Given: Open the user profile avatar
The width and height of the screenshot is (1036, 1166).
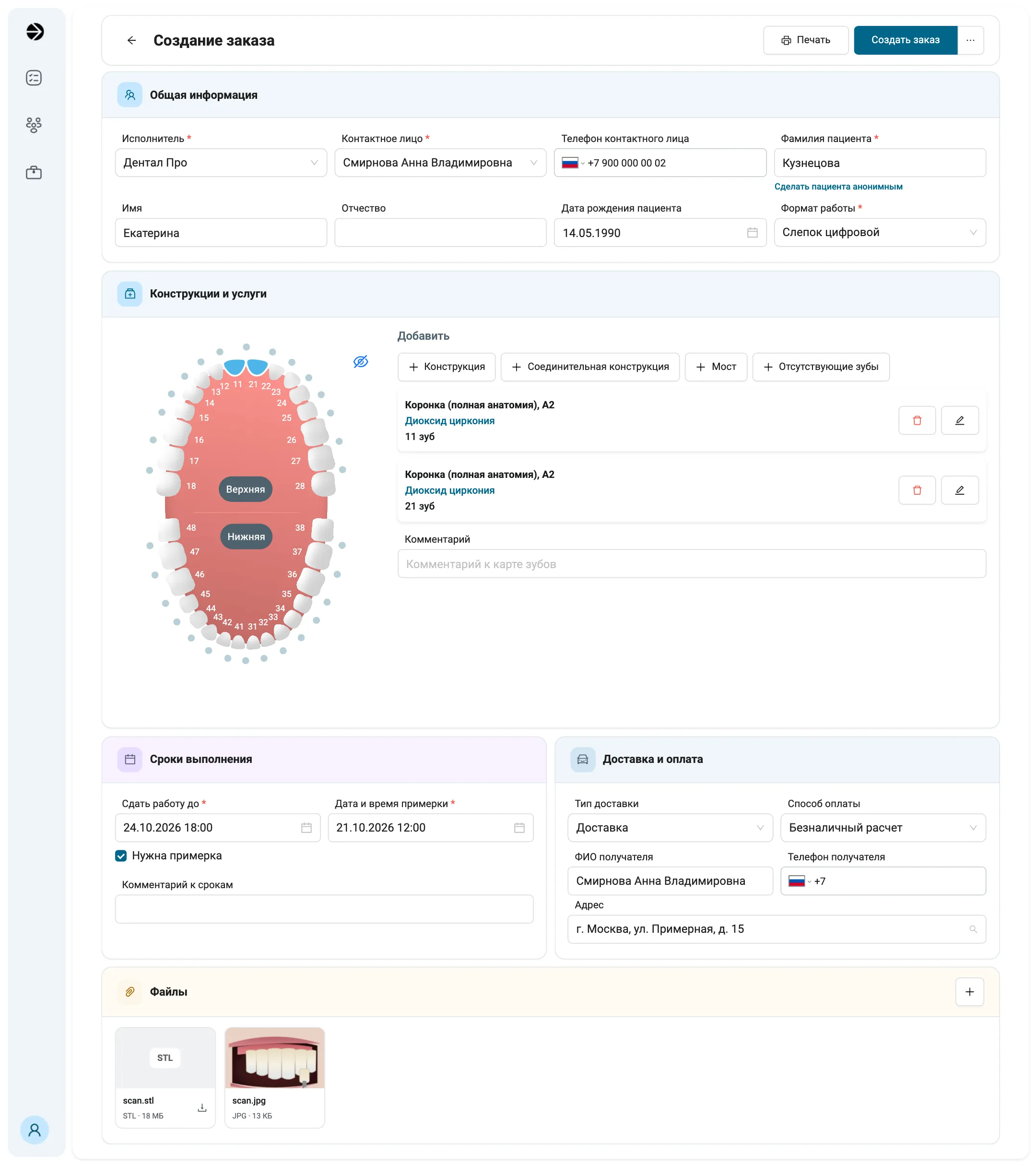Looking at the screenshot, I should pyautogui.click(x=35, y=1130).
